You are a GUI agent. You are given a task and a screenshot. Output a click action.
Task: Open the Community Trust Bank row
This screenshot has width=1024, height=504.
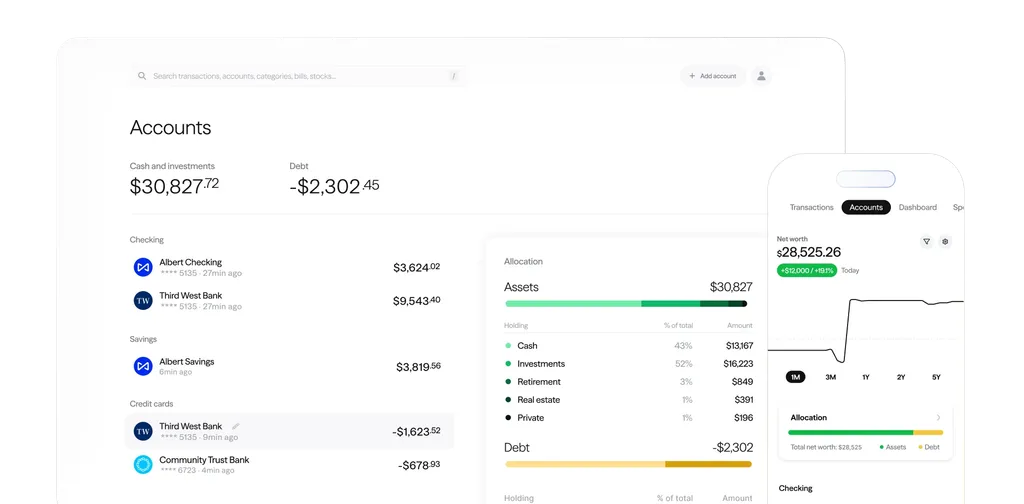pyautogui.click(x=288, y=464)
